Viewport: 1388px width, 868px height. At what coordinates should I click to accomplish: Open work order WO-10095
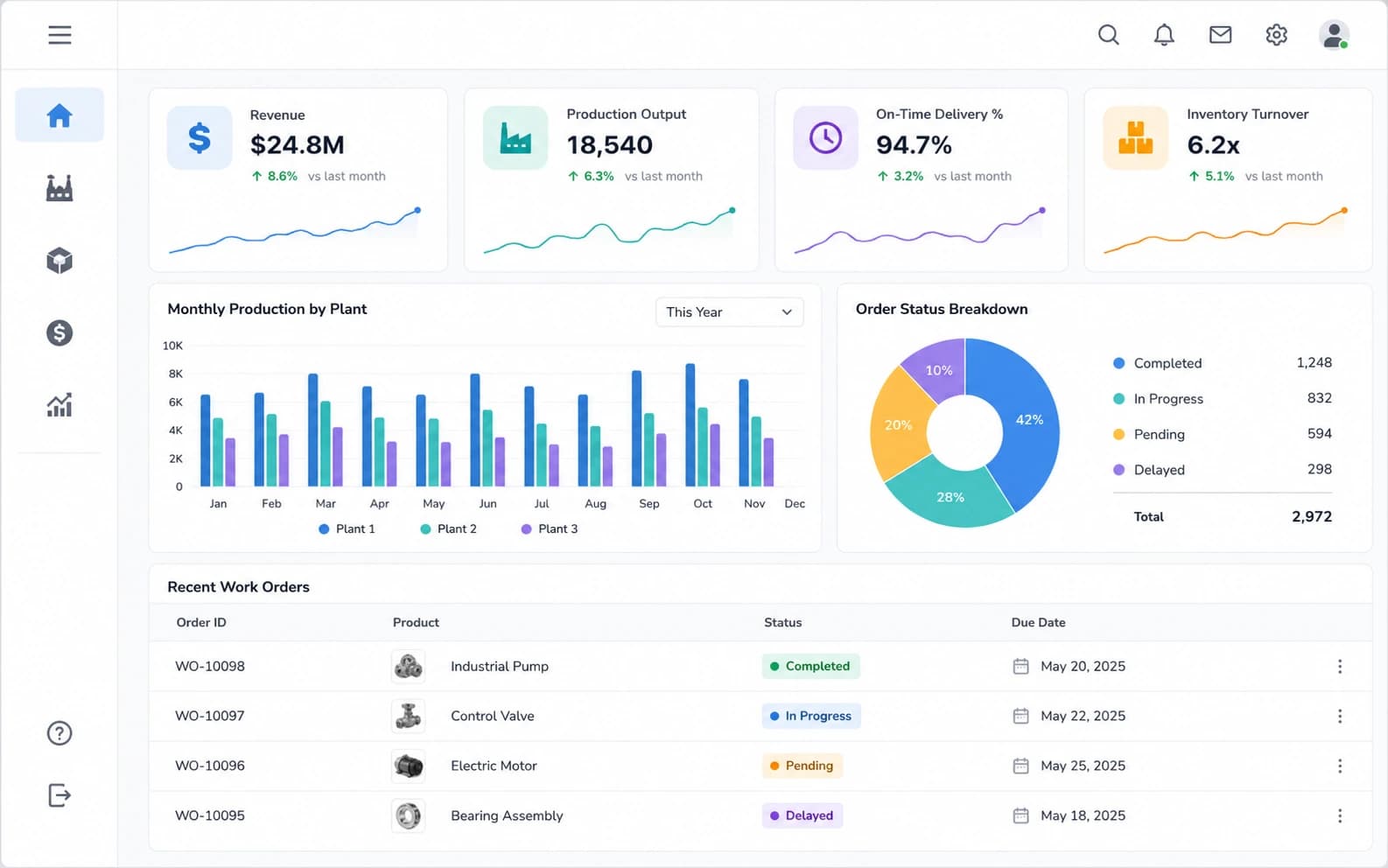pos(210,815)
